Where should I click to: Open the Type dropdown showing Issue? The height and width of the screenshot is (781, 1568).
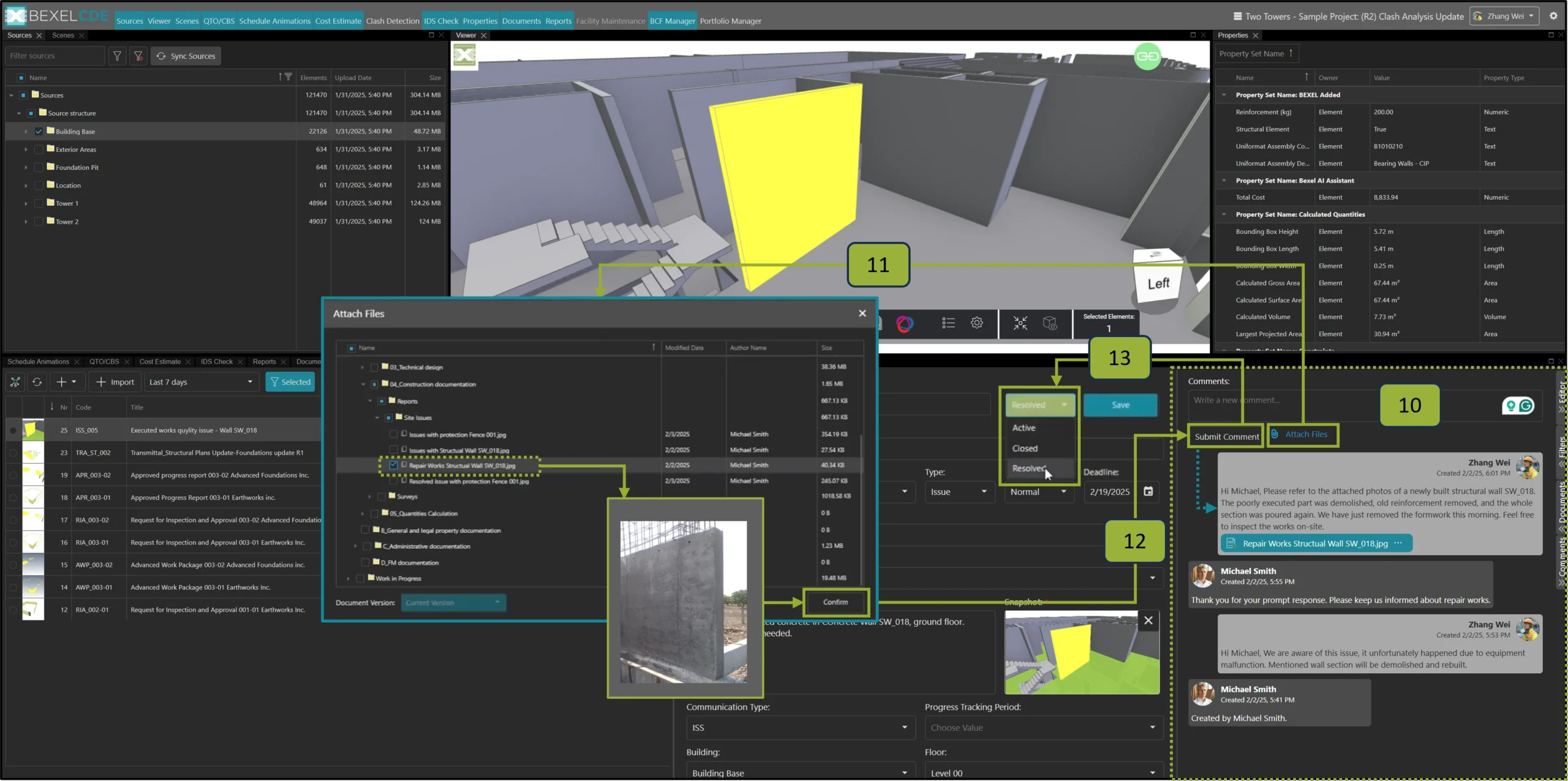pos(959,492)
